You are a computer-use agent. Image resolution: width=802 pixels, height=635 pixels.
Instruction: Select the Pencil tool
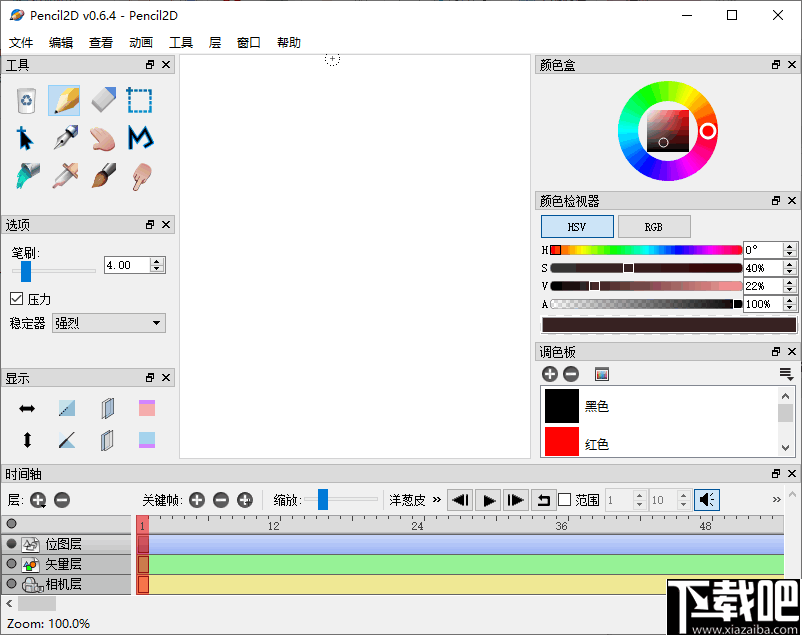63,100
